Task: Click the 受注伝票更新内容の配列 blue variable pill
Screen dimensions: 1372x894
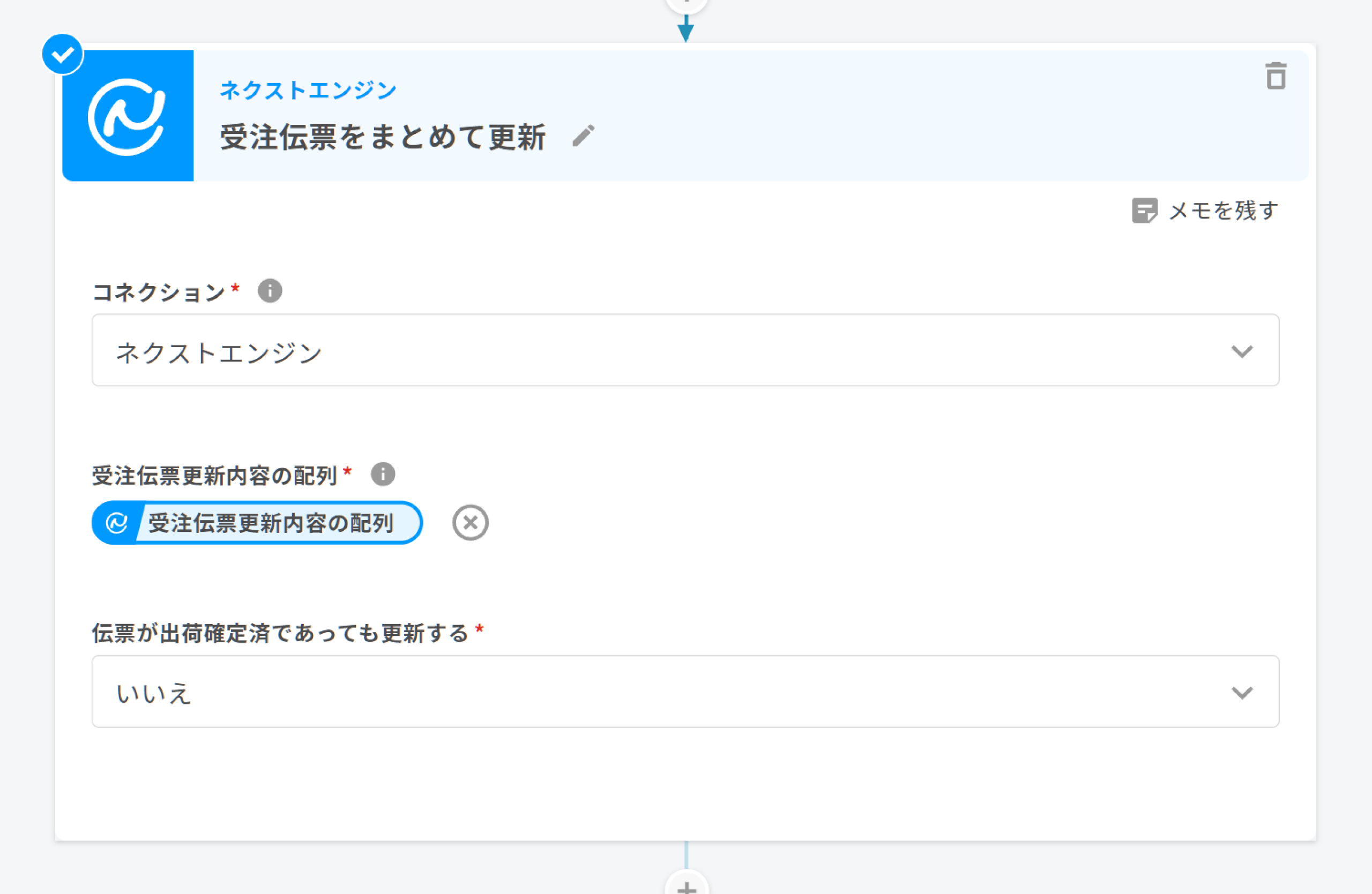Action: point(271,523)
